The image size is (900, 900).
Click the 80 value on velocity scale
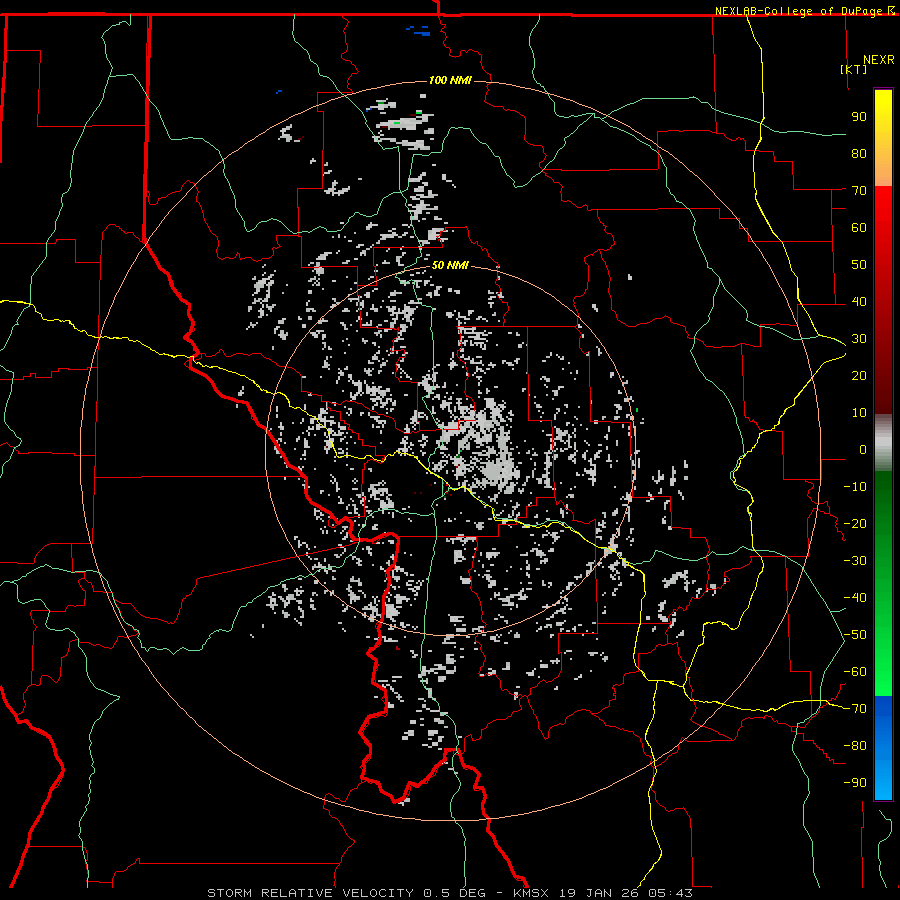pos(859,154)
